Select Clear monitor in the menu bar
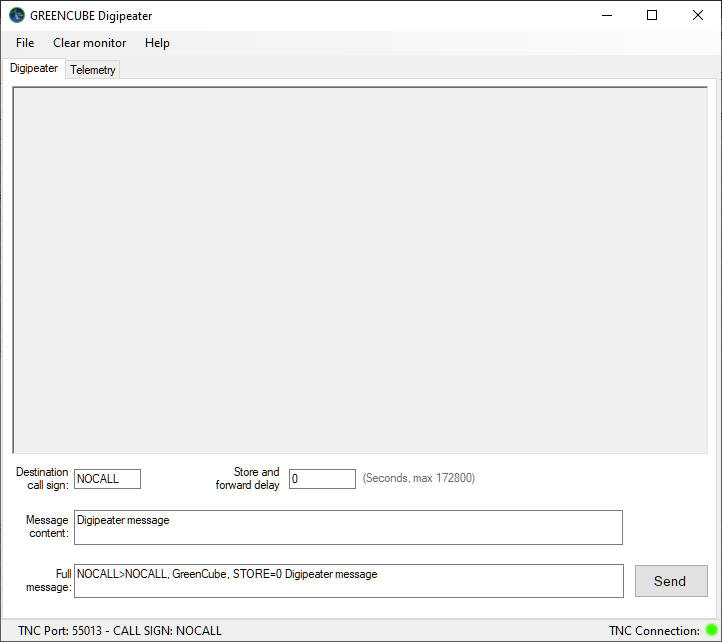 (x=90, y=43)
